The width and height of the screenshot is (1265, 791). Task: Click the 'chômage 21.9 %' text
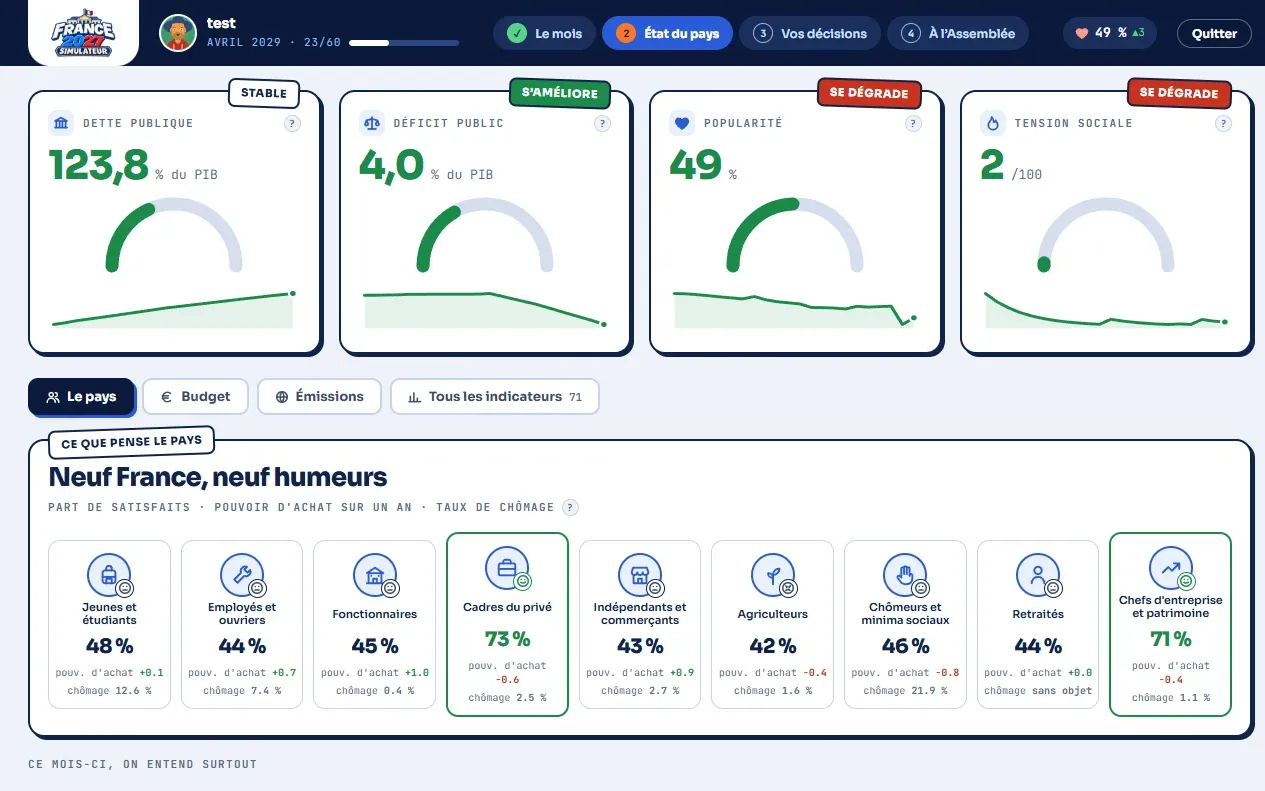(906, 691)
